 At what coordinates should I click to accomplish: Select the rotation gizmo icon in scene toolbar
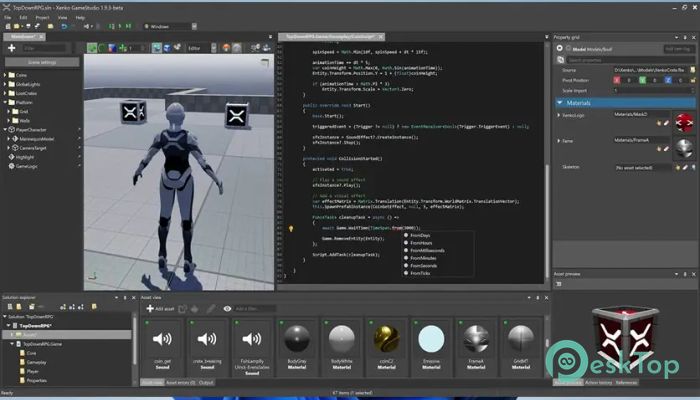point(102,48)
